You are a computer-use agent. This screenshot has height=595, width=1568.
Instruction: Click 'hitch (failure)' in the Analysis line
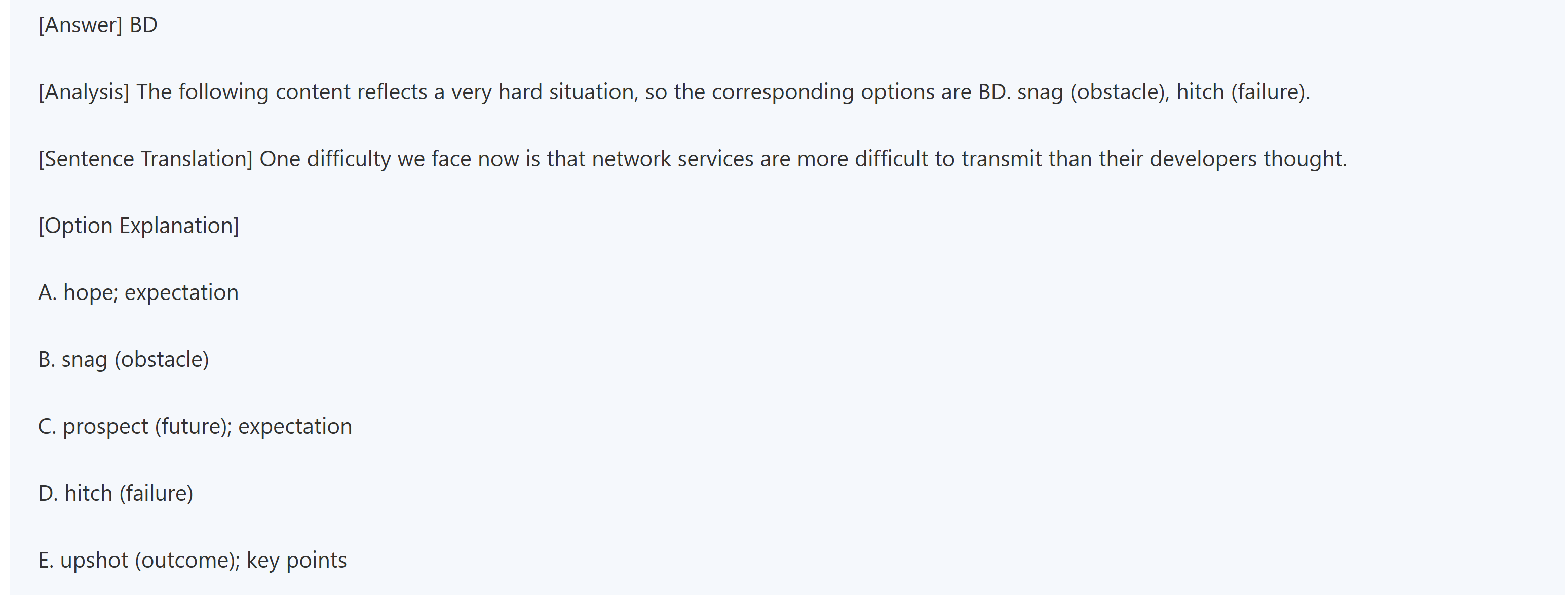tap(1242, 93)
